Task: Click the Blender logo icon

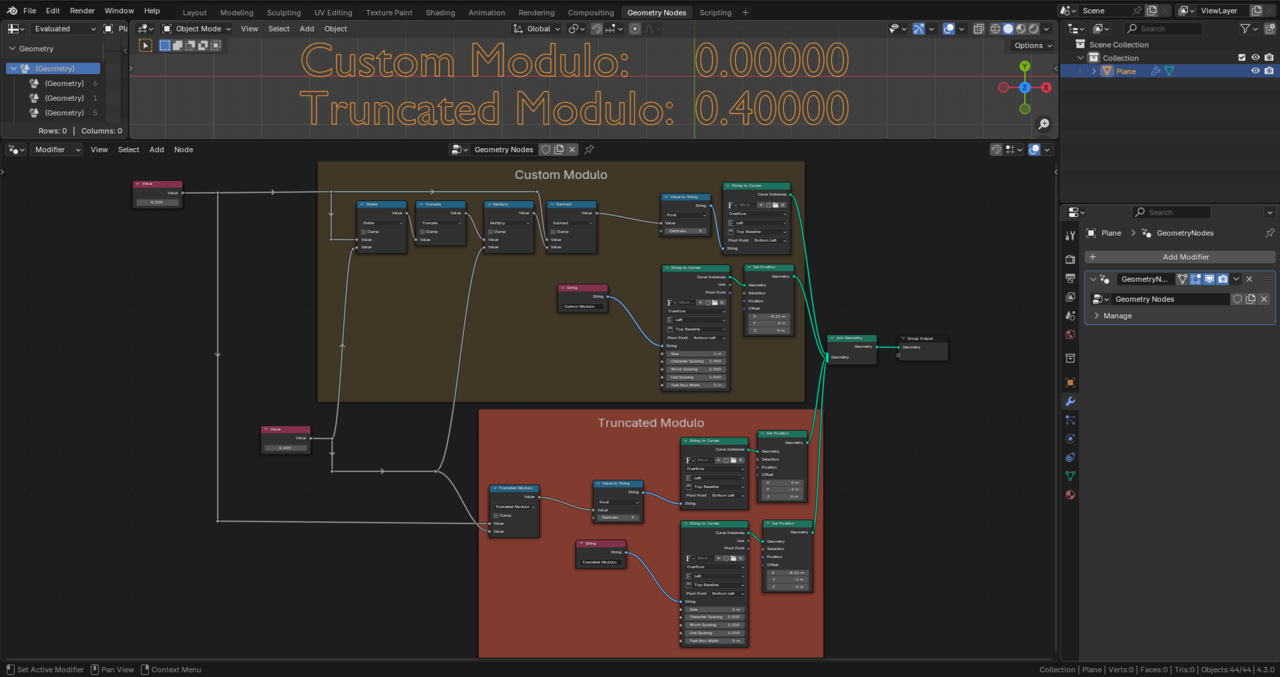Action: pos(10,11)
